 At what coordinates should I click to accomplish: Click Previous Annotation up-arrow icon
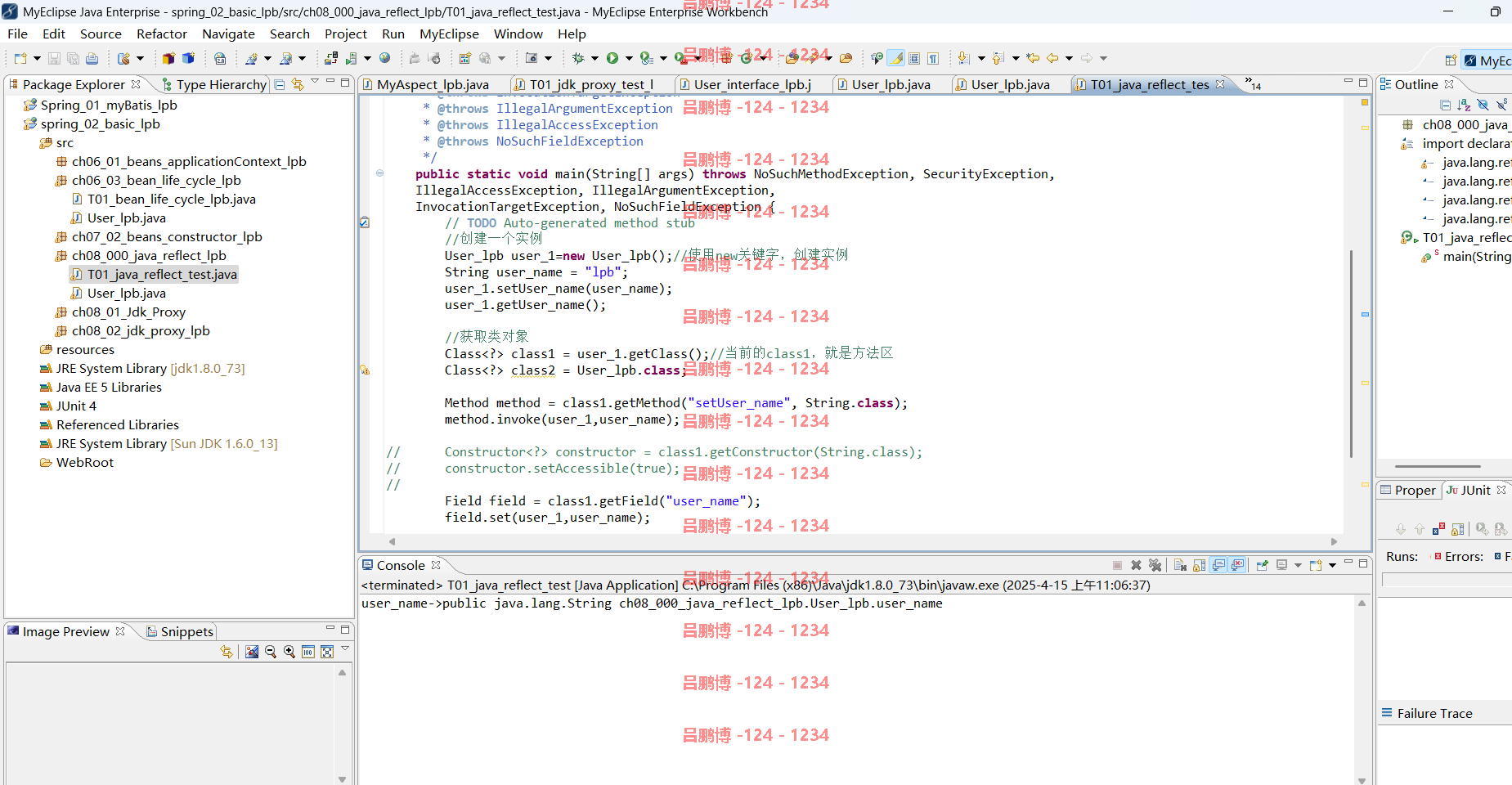998,58
